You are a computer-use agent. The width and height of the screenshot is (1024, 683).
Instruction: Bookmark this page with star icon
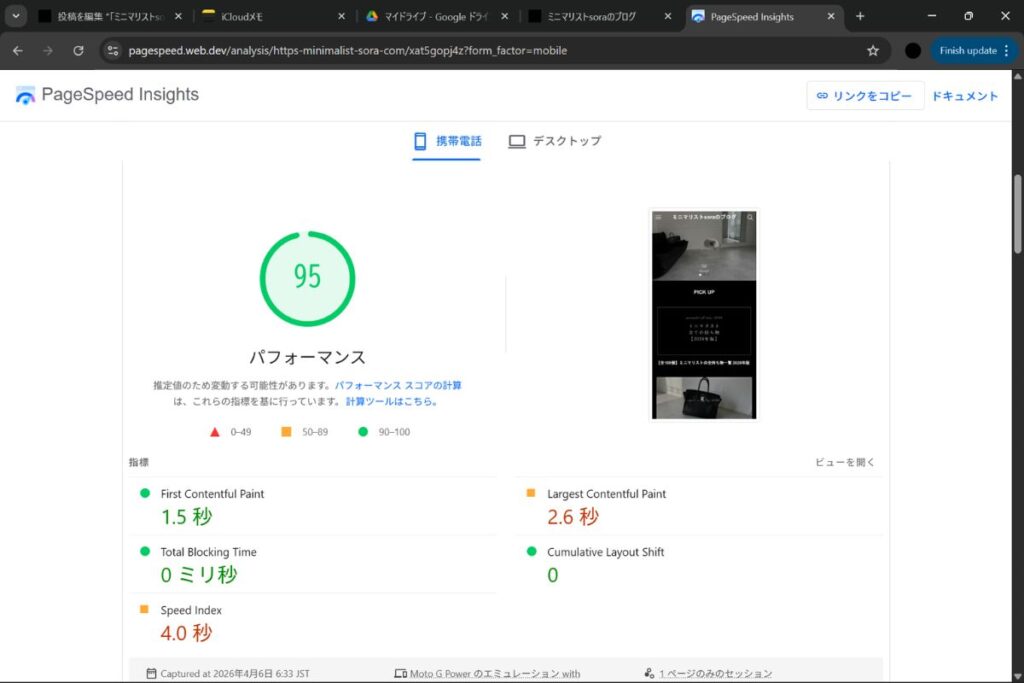[x=872, y=50]
